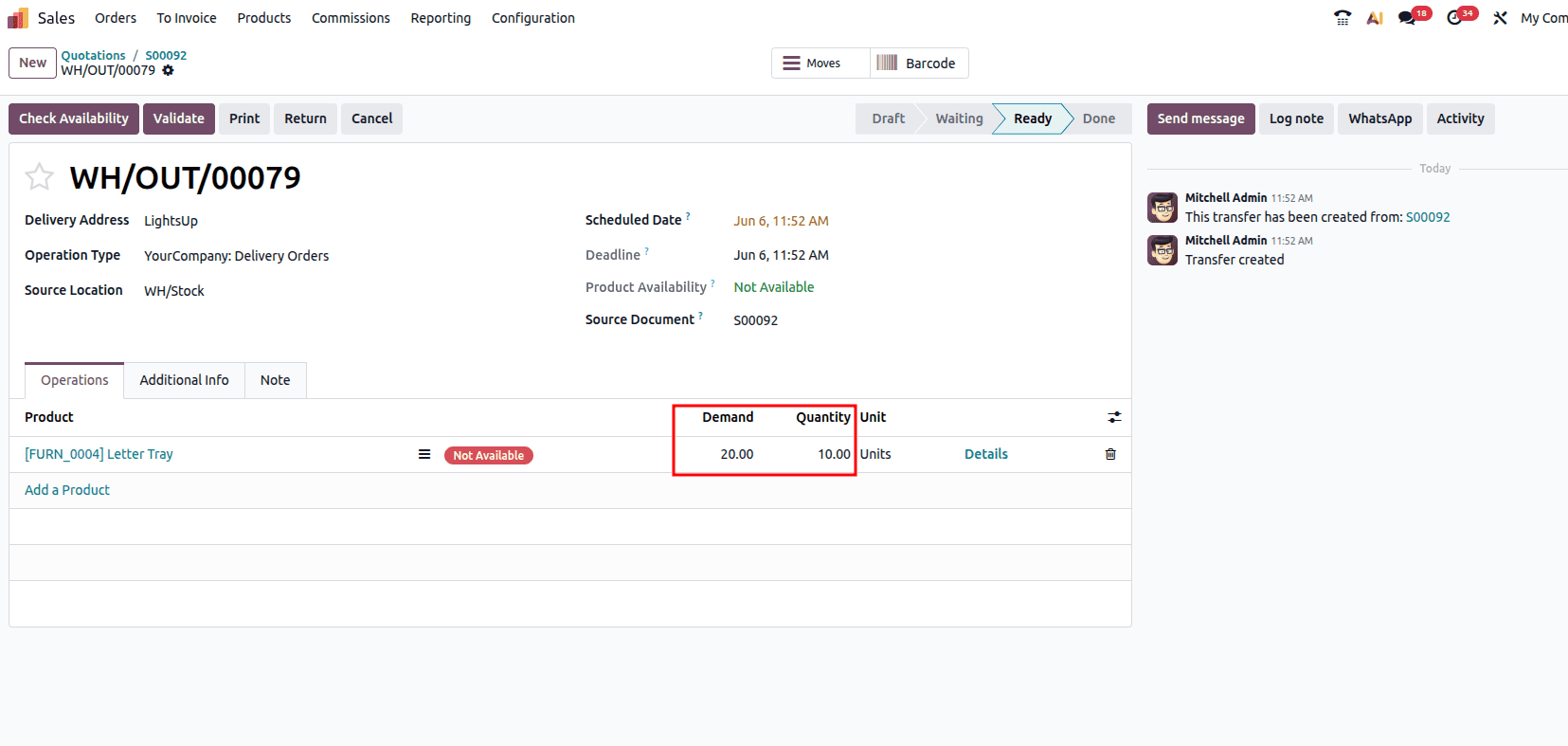1568x746 pixels.
Task: Select the Ready status stage
Action: coord(1033,118)
